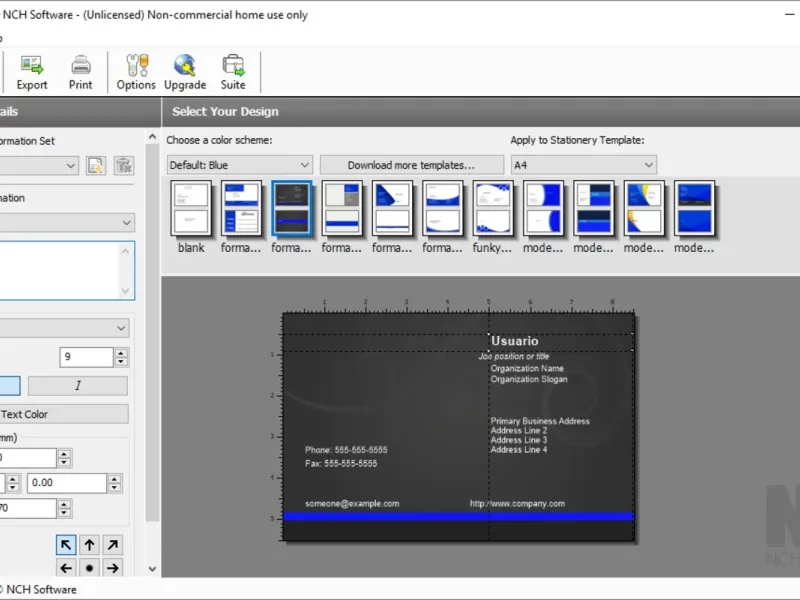Select Primary Business Address text on card
The height and width of the screenshot is (600, 800).
[x=540, y=421]
